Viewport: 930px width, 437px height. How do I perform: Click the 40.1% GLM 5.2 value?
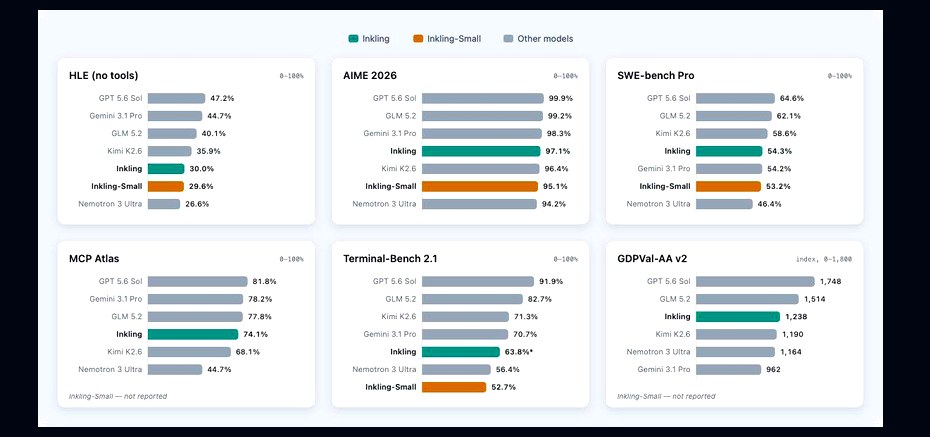(214, 133)
